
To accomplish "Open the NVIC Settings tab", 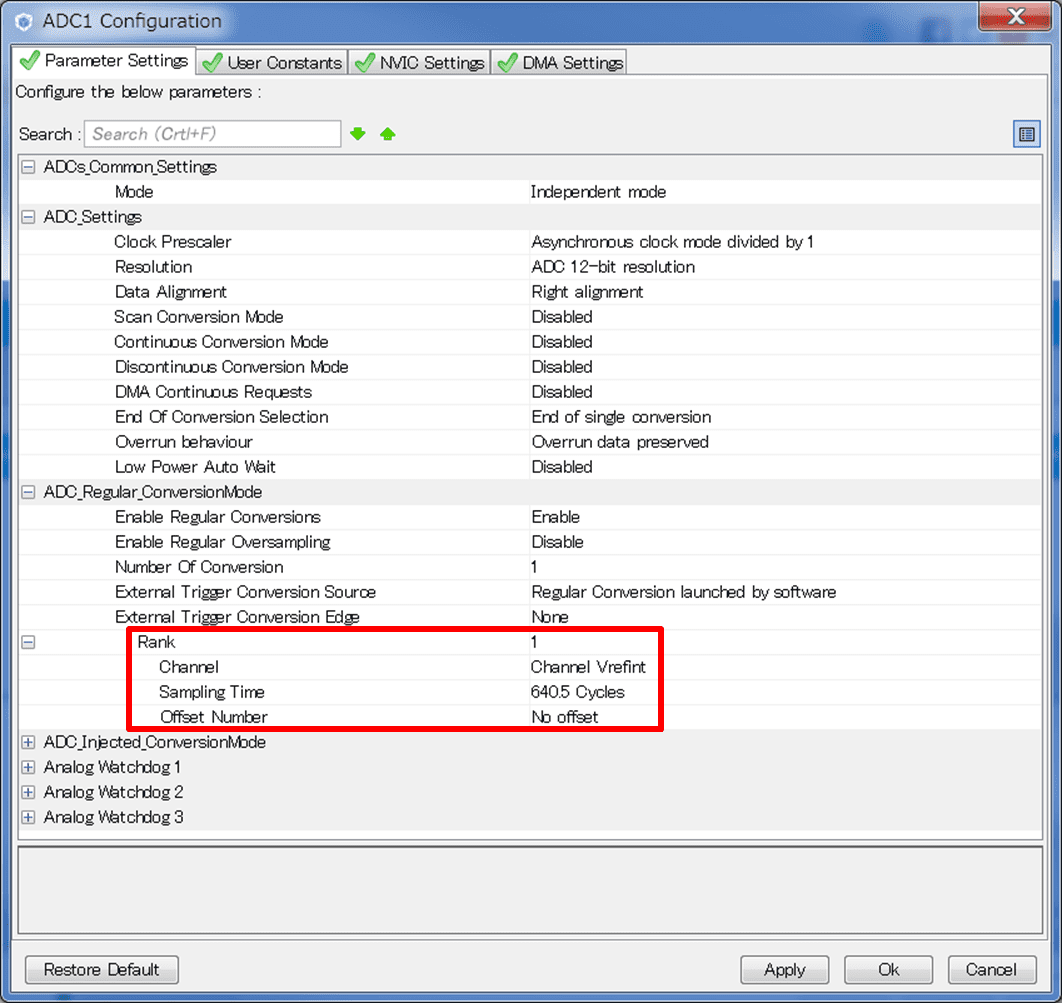I will (x=421, y=63).
